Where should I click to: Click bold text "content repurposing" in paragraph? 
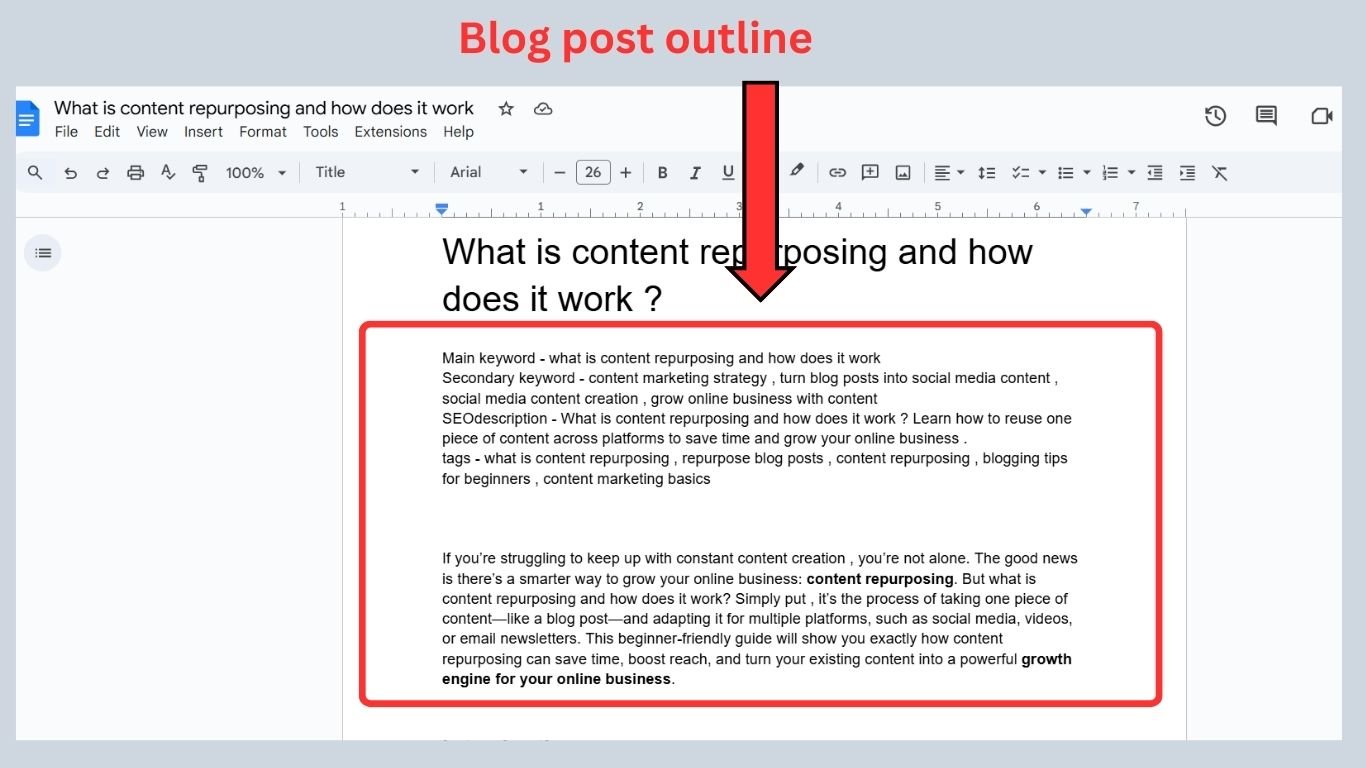[880, 578]
